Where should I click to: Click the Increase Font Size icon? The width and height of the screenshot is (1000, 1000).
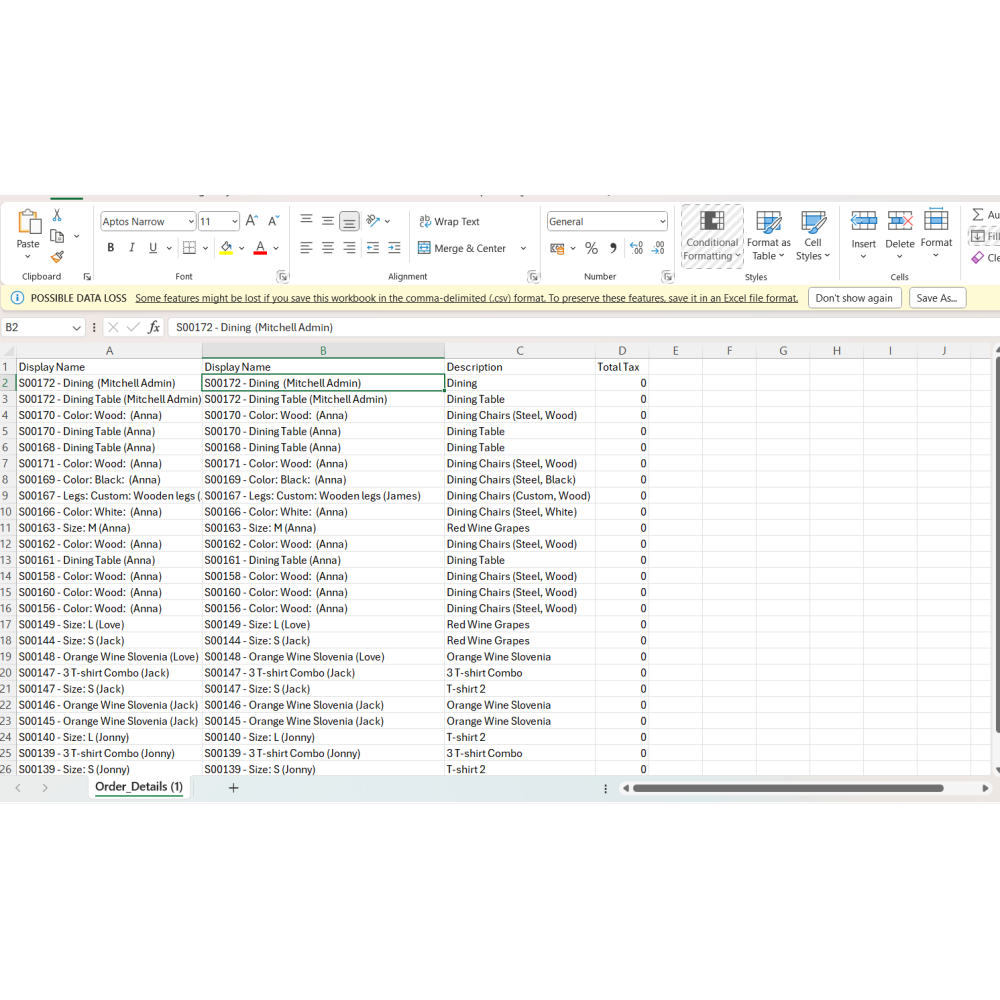pos(252,221)
